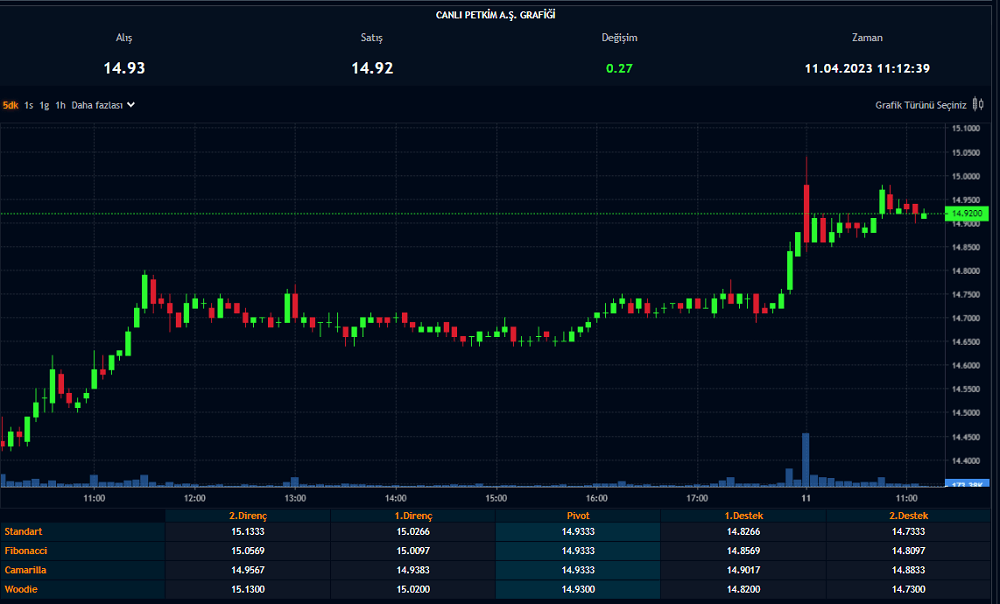
Task: Click the tall volume bar at 11
Action: 805,460
